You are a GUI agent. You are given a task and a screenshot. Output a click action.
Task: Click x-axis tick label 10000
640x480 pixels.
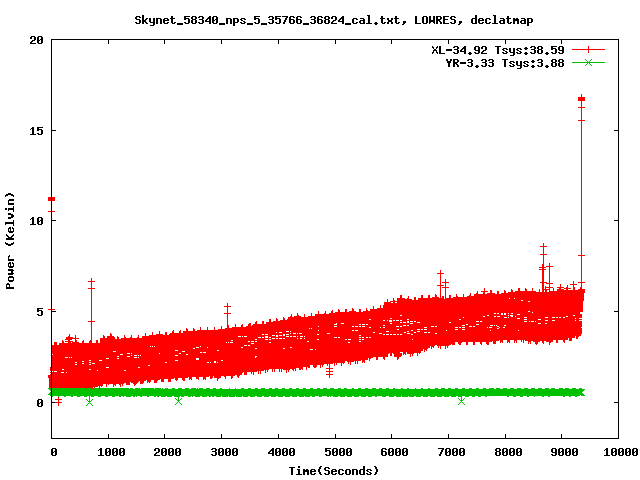(x=620, y=452)
